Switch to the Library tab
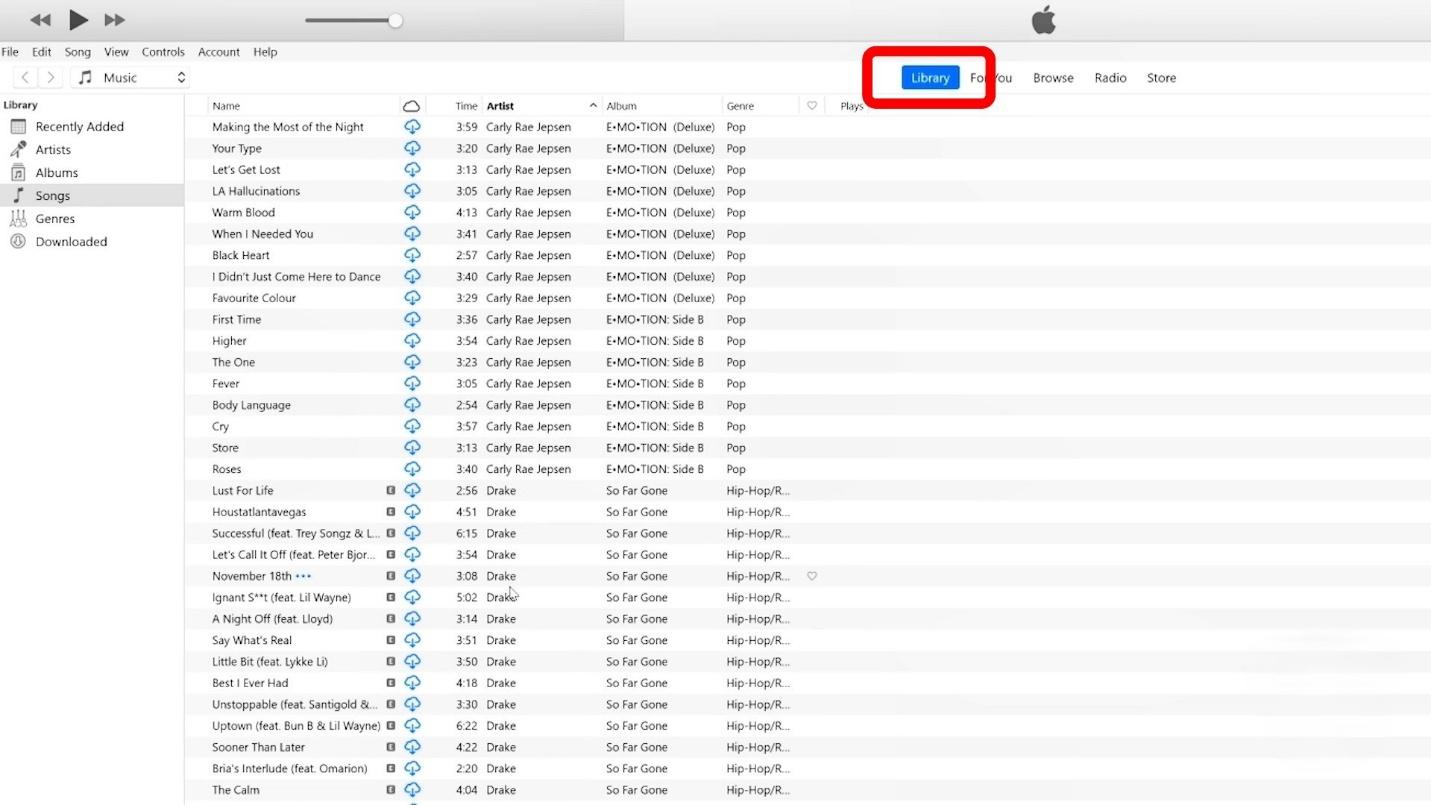Screen dimensions: 1431x805 pos(930,77)
